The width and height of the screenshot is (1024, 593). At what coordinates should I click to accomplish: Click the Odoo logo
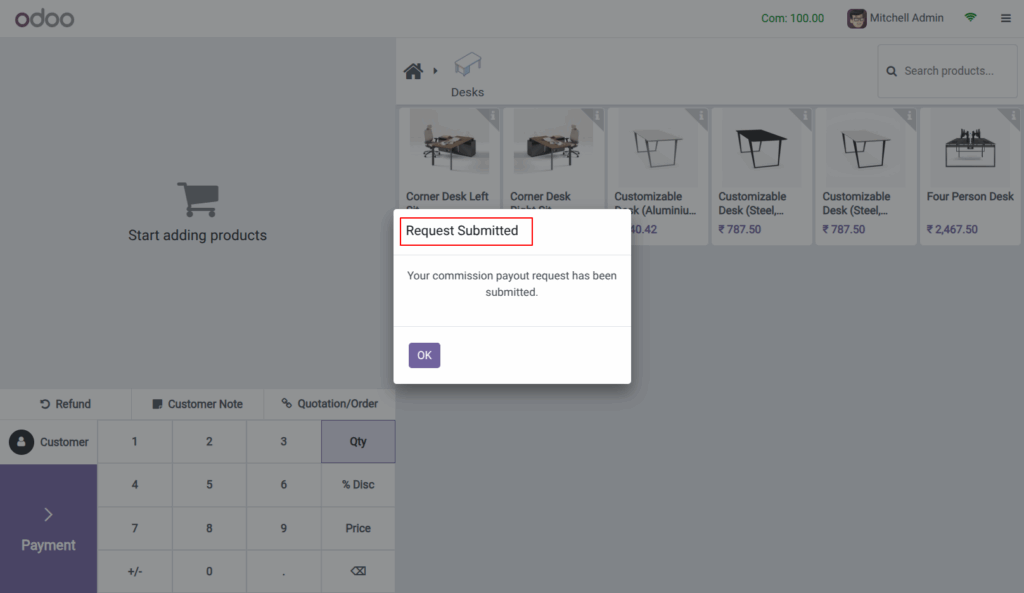pyautogui.click(x=44, y=17)
